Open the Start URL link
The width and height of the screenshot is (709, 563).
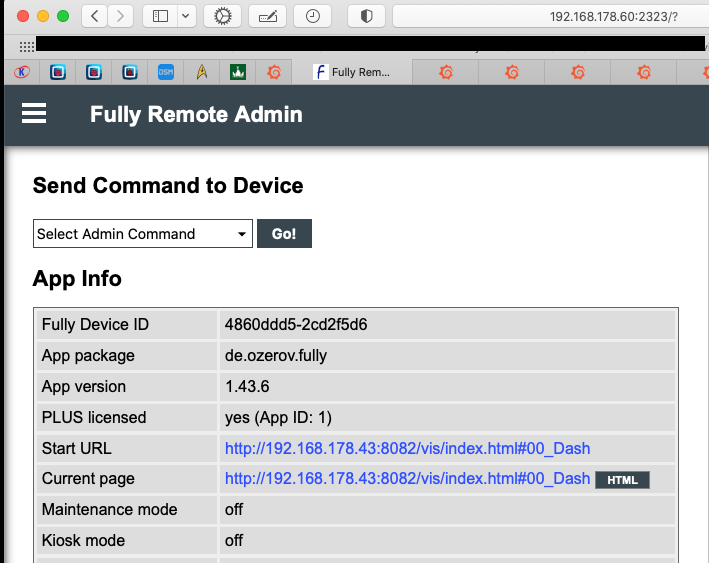(407, 448)
